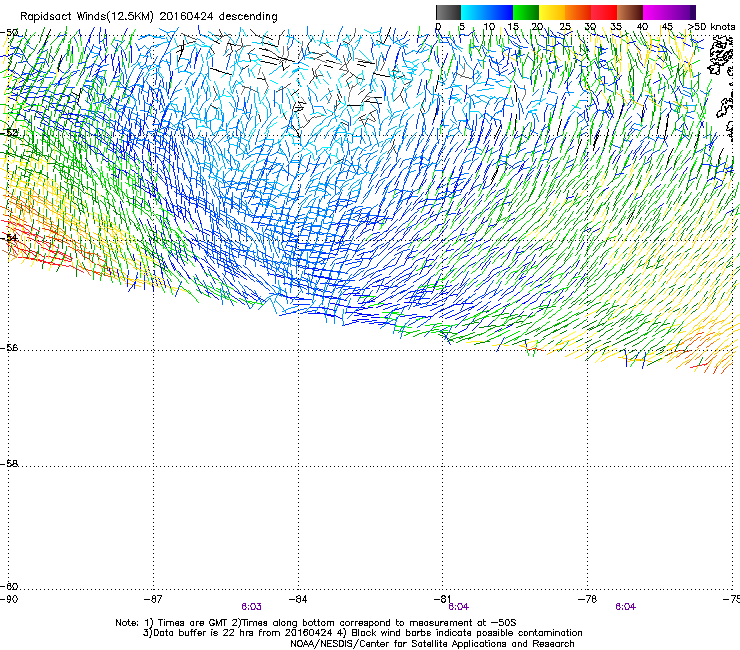Image resolution: width=740 pixels, height=650 pixels.
Task: Click the orange 25-30 knots legend segment
Action: point(578,12)
